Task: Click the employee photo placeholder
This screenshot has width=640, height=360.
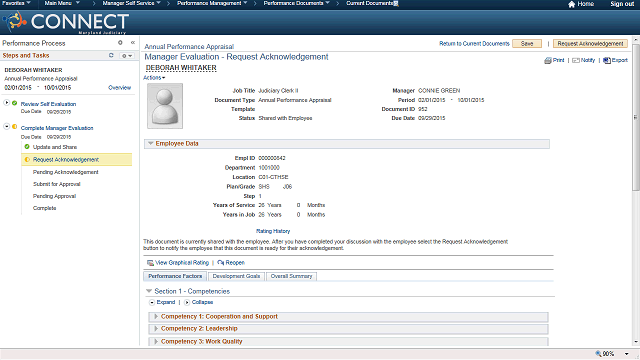Action: (x=165, y=106)
